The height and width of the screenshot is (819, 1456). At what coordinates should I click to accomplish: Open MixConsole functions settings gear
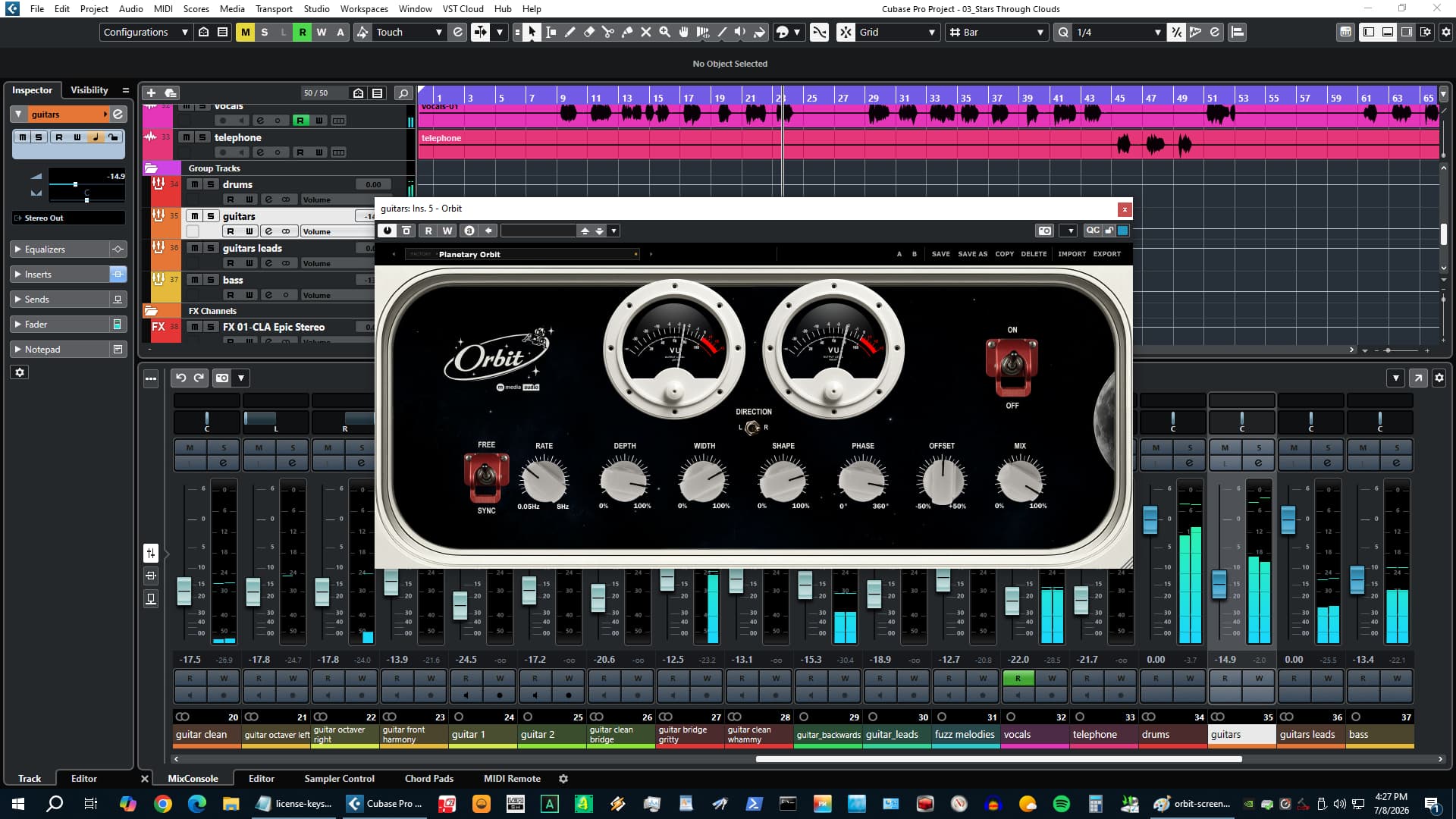[1439, 378]
